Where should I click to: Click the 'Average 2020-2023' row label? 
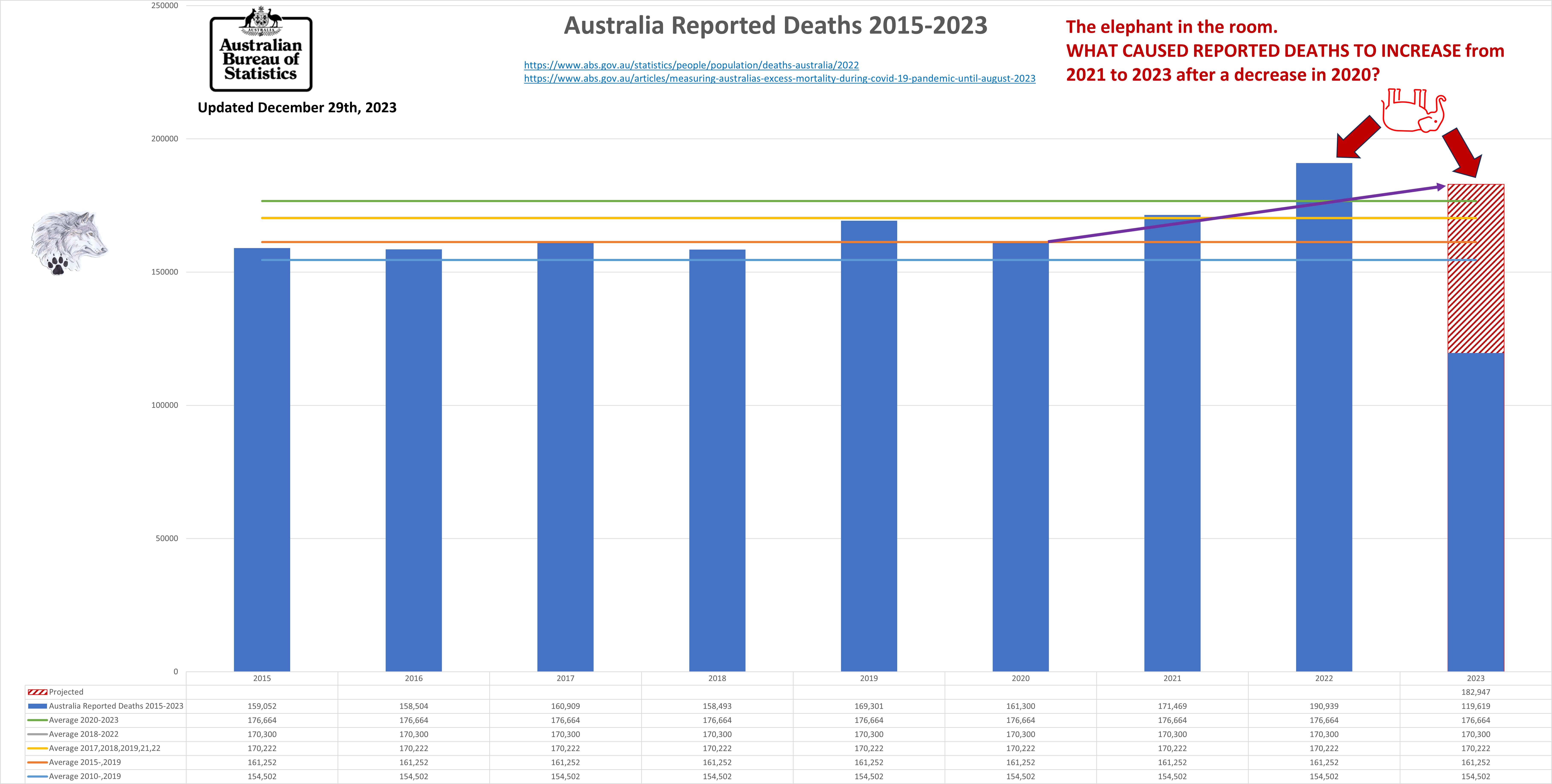[84, 720]
